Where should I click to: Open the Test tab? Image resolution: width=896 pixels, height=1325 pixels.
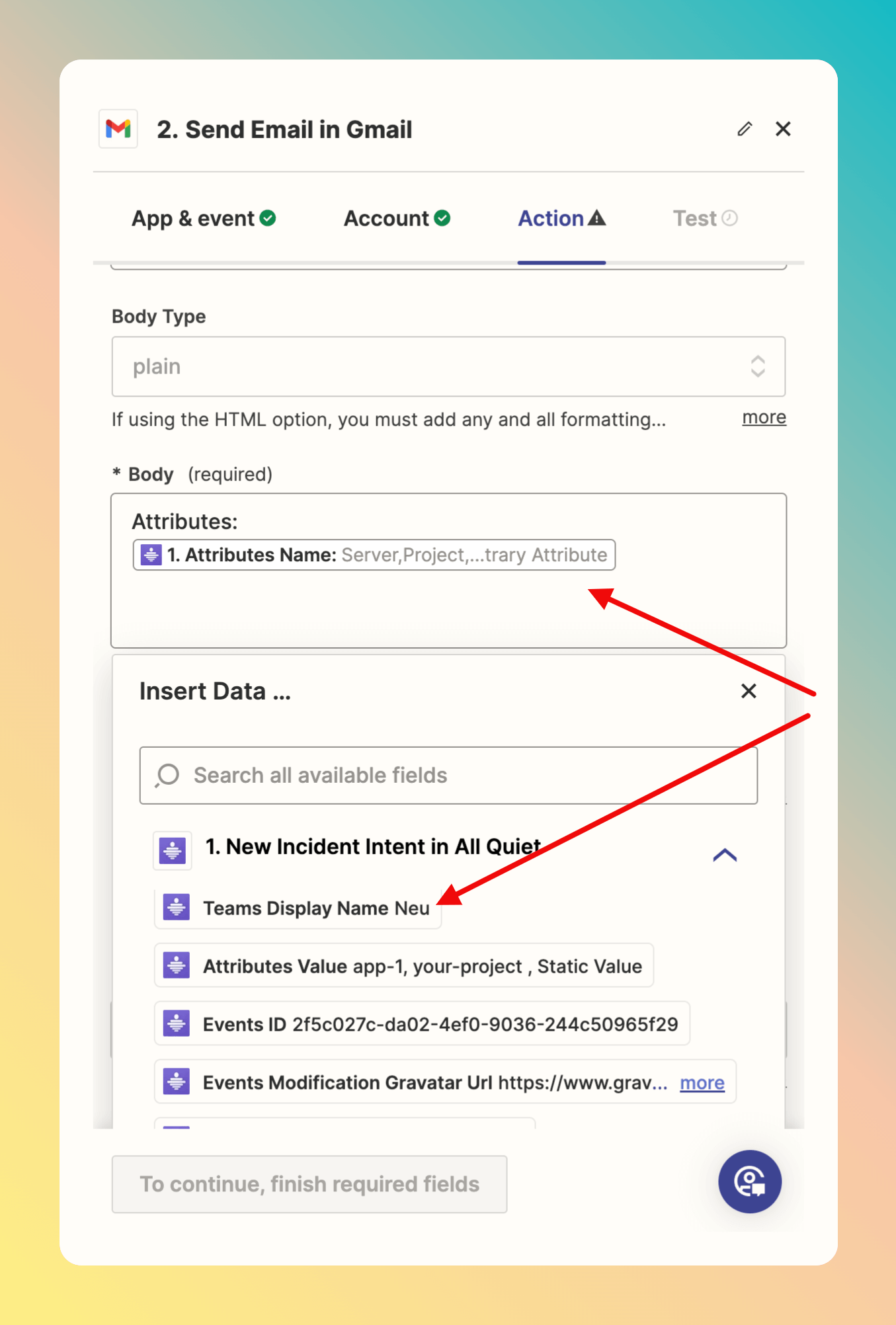click(705, 218)
